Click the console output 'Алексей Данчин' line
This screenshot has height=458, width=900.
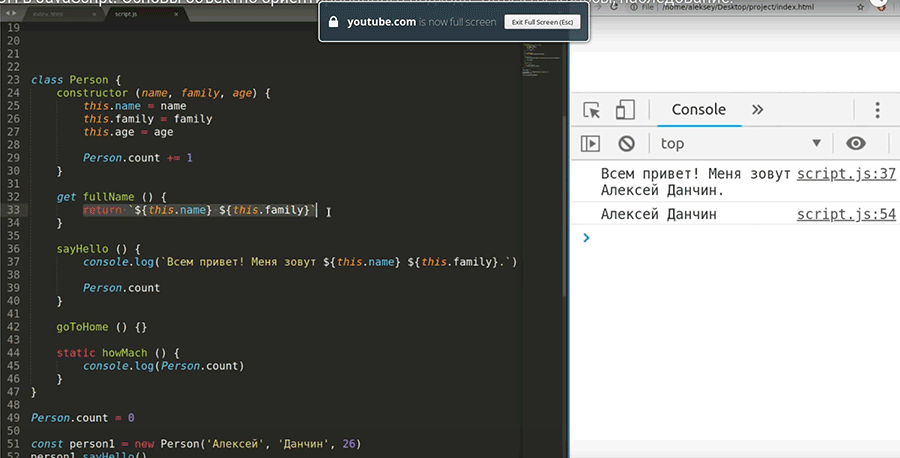click(658, 214)
